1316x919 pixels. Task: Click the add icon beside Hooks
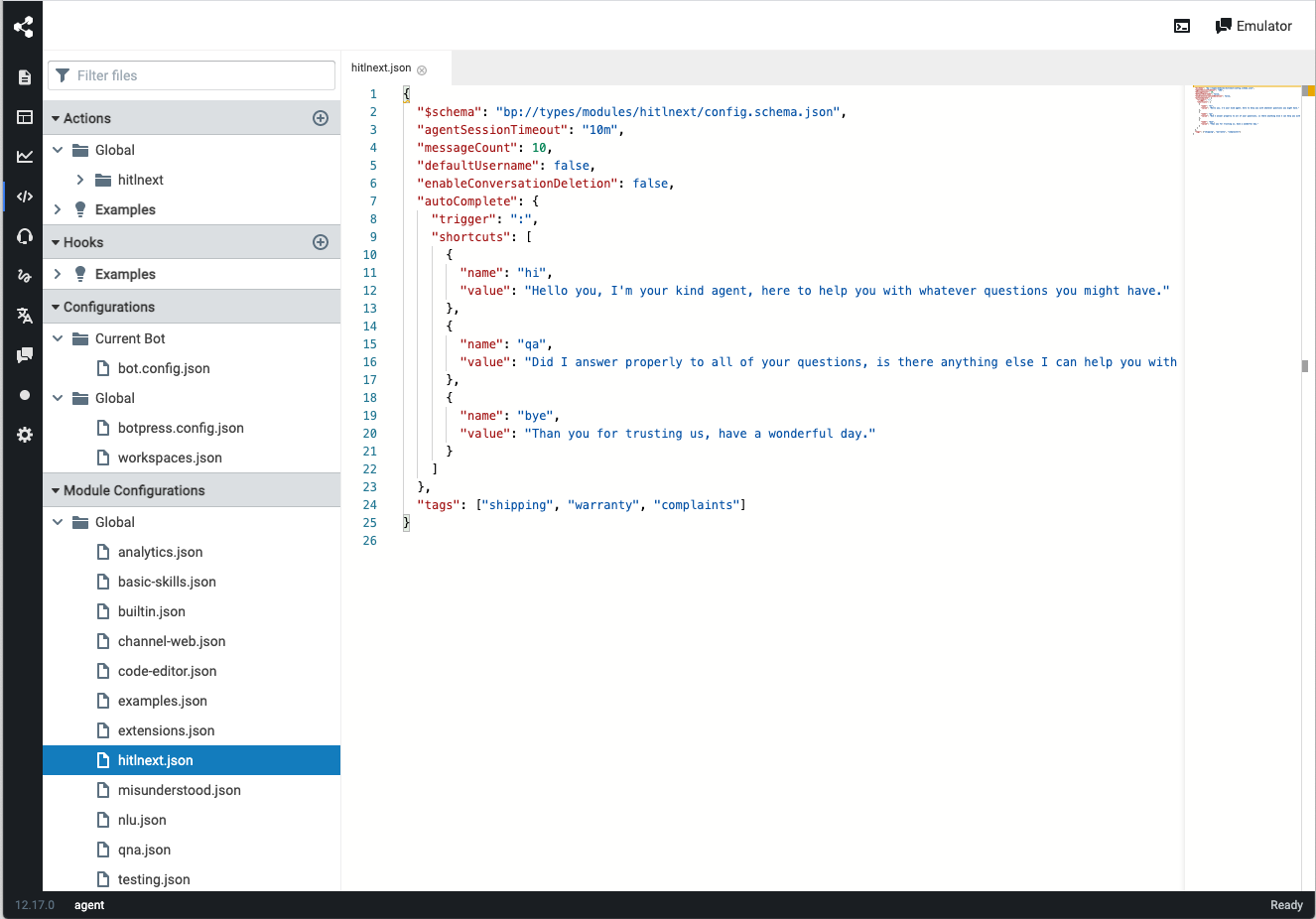tap(321, 242)
